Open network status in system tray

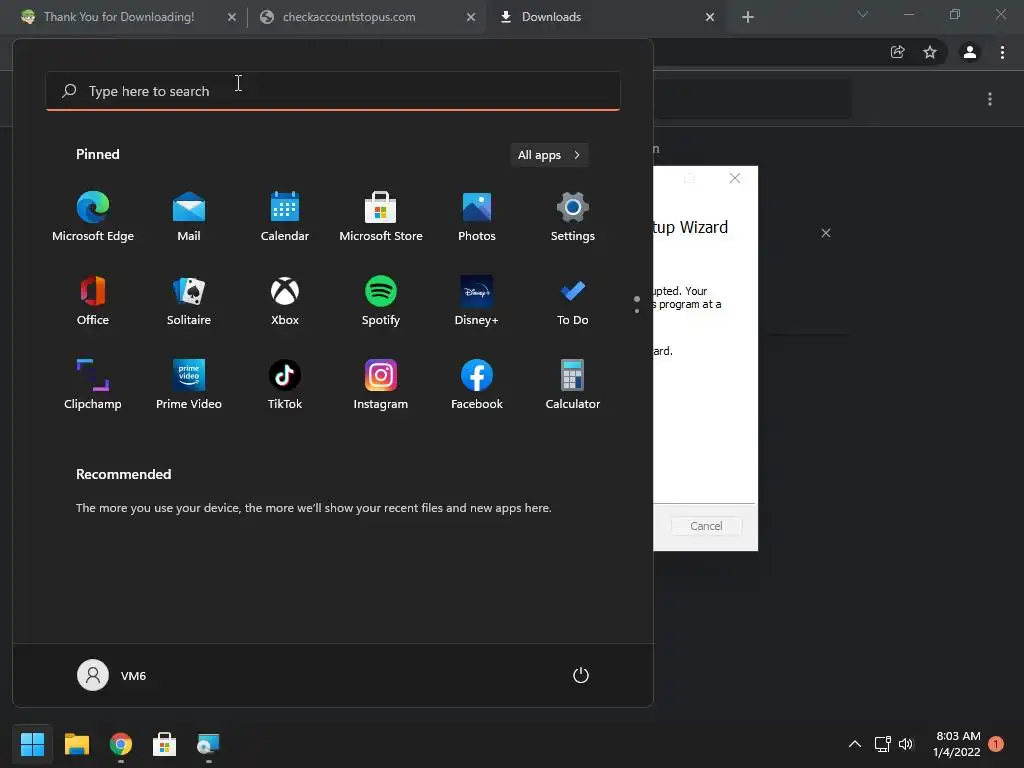click(x=882, y=744)
